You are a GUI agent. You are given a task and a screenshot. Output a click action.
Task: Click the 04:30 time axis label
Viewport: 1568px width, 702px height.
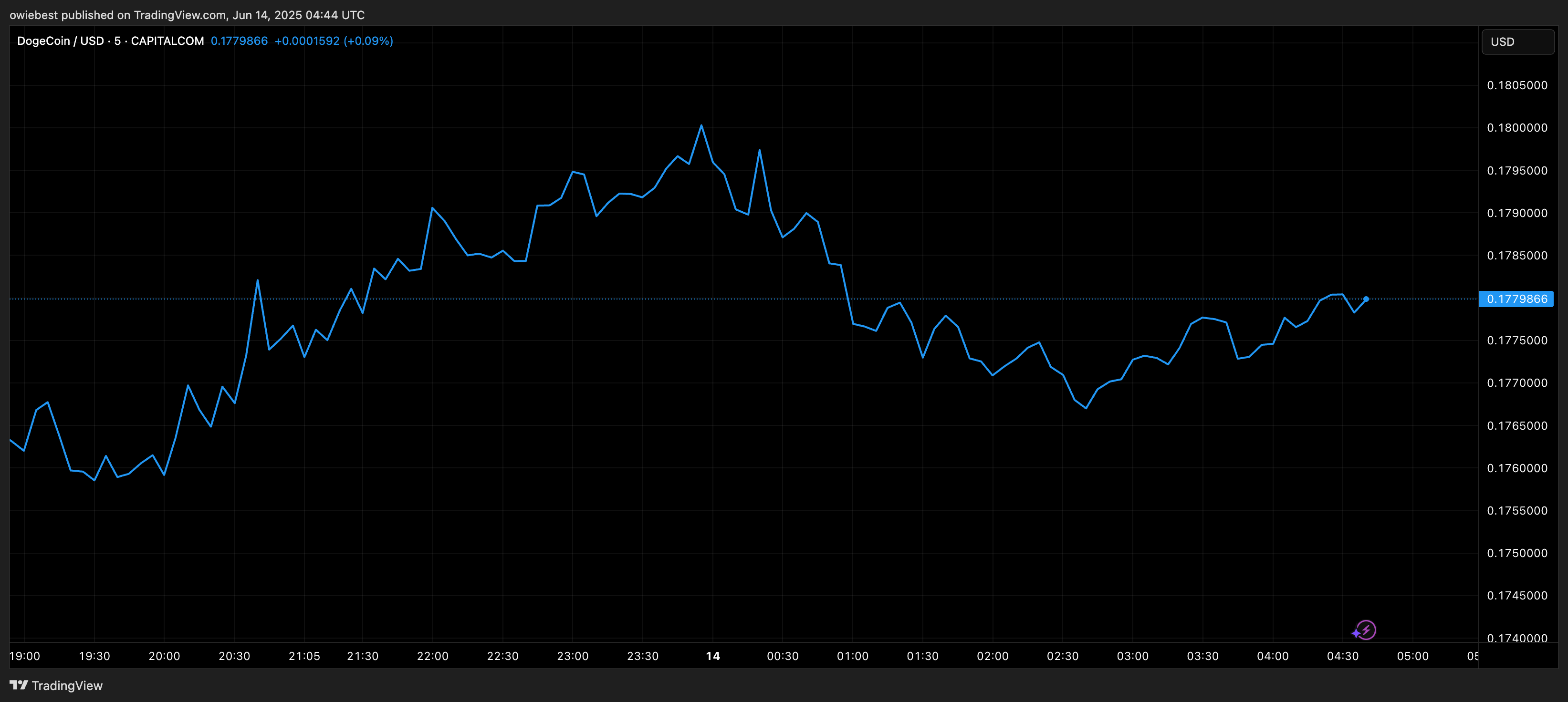(1342, 656)
